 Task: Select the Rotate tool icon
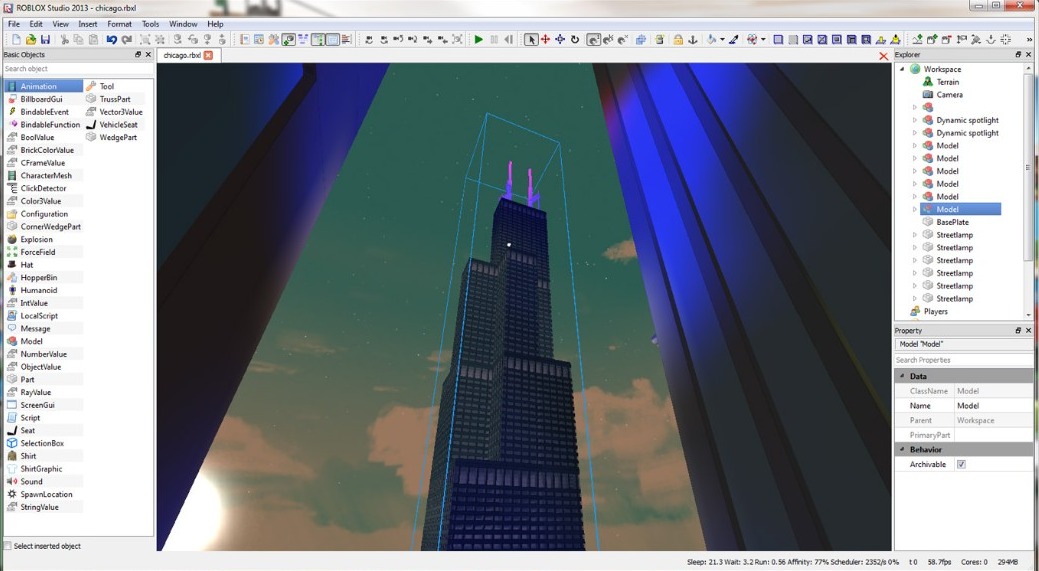pyautogui.click(x=575, y=40)
